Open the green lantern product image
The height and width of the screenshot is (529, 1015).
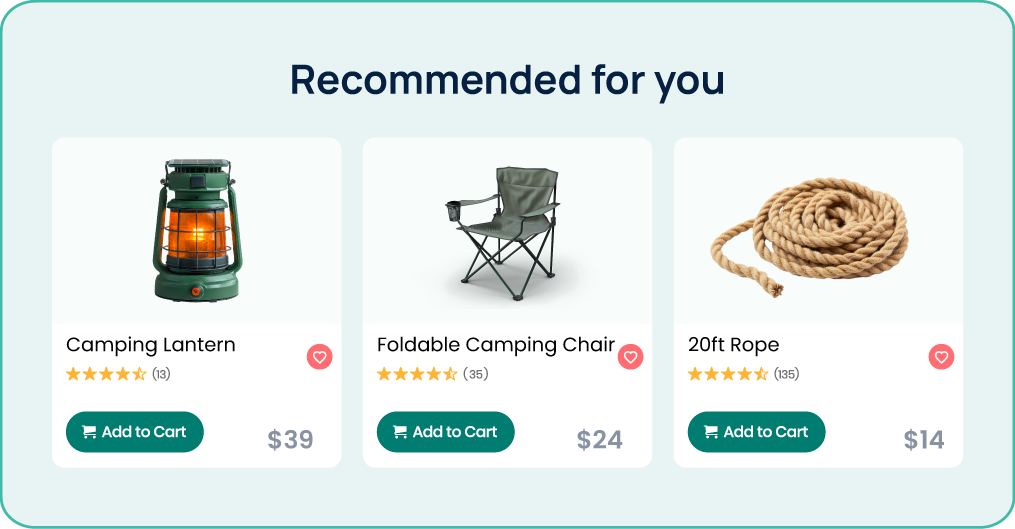(x=197, y=230)
